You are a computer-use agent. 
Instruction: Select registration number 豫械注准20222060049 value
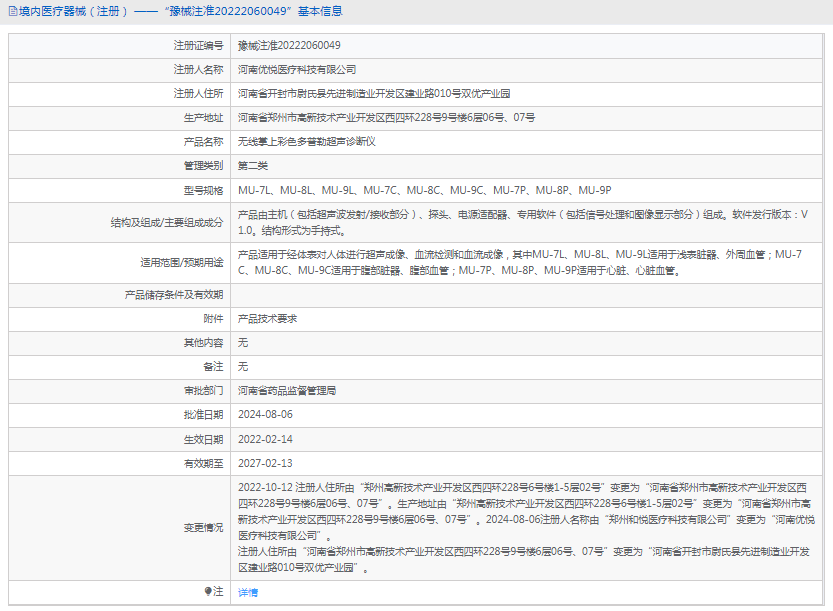click(x=289, y=46)
